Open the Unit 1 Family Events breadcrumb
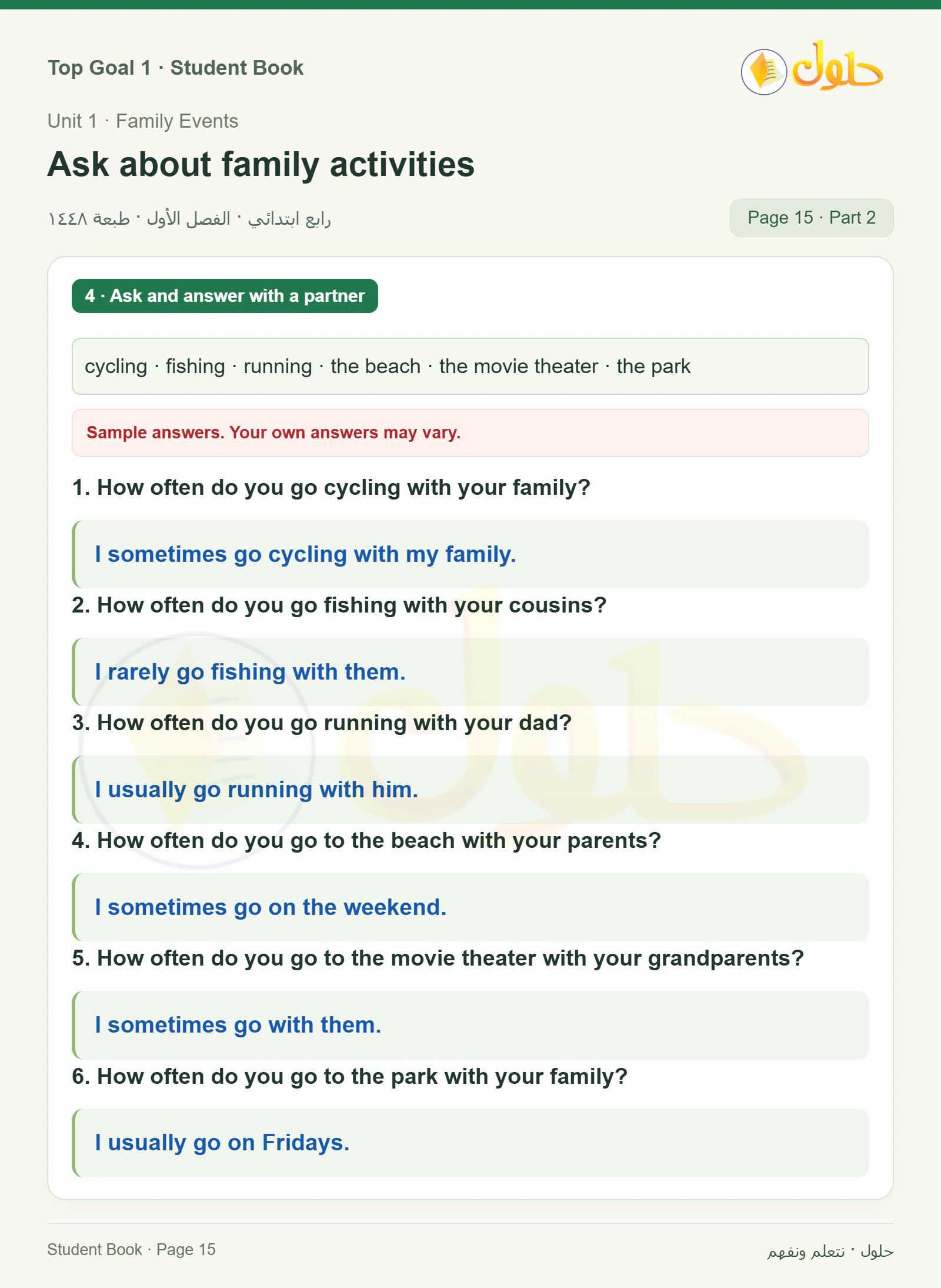Viewport: 941px width, 1288px height. click(143, 121)
